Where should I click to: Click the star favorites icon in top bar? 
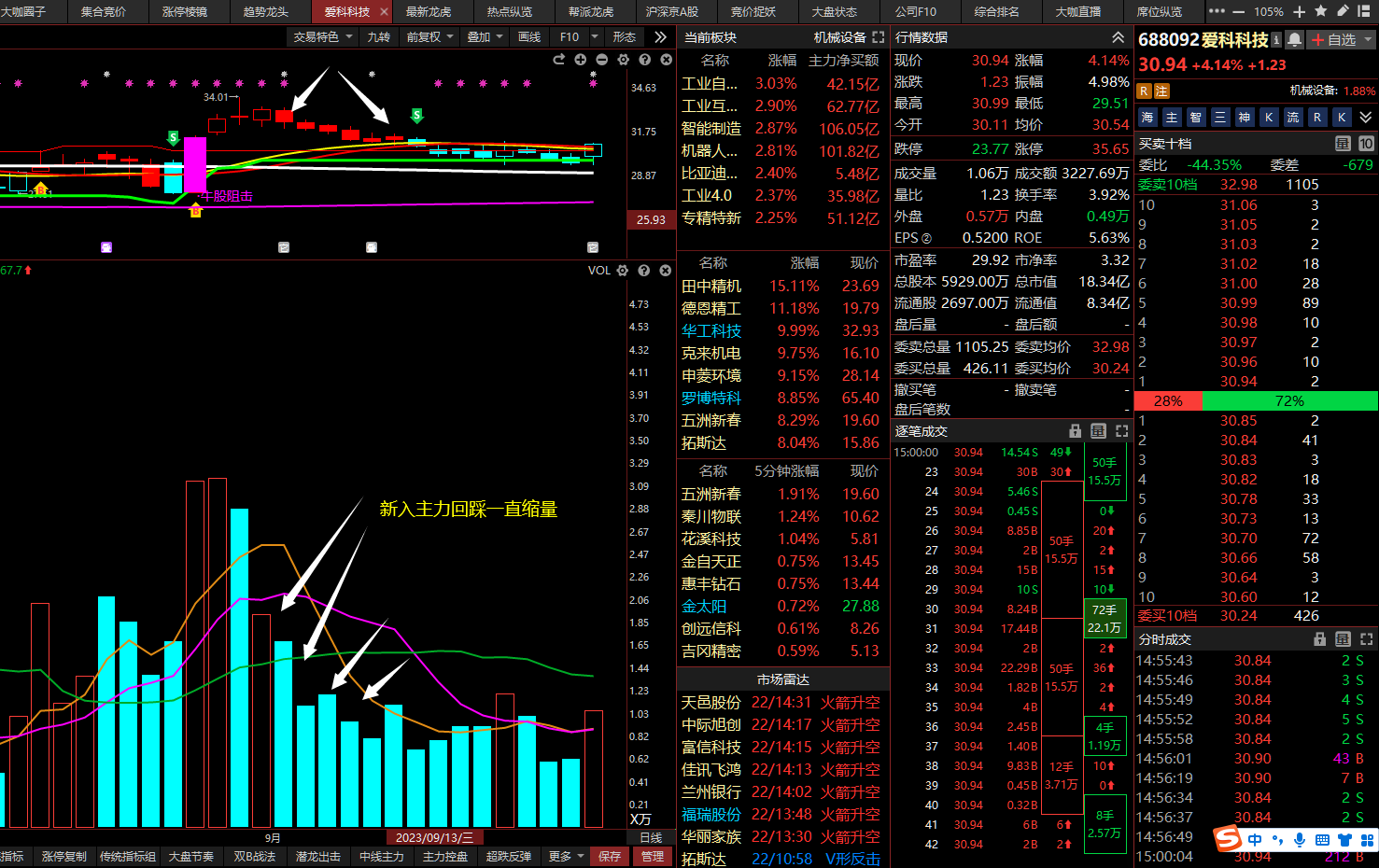(x=1320, y=11)
